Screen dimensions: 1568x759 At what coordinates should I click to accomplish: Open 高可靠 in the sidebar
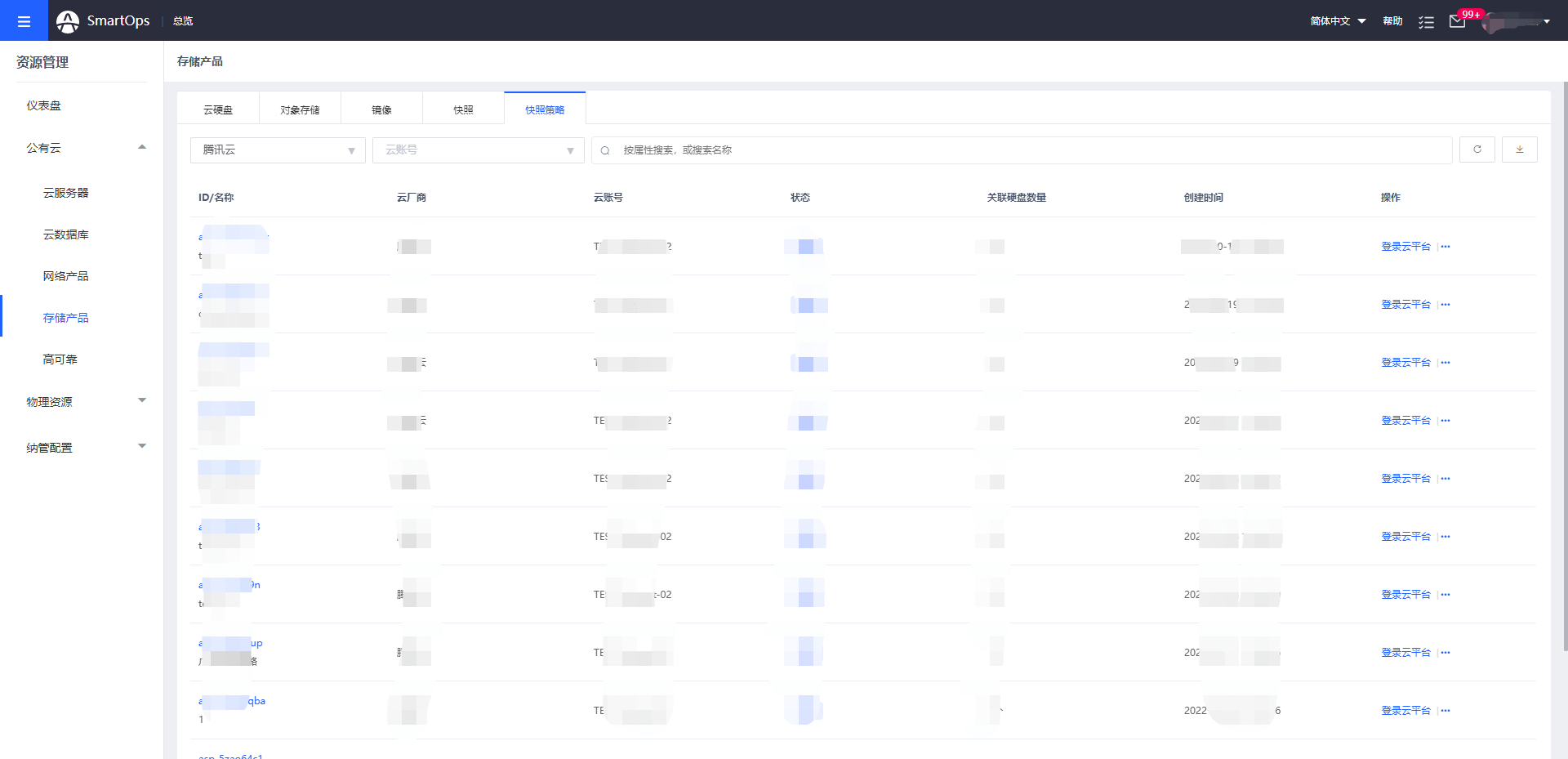click(x=60, y=359)
